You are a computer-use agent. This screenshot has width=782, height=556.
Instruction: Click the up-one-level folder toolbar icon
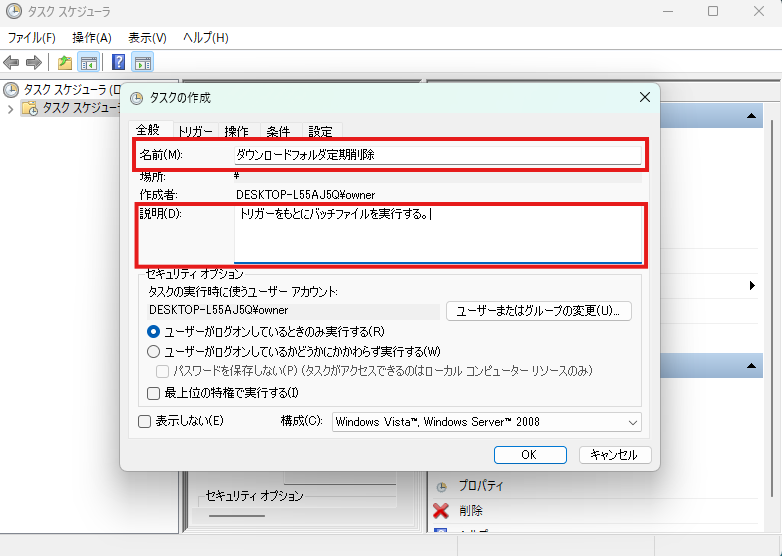65,63
